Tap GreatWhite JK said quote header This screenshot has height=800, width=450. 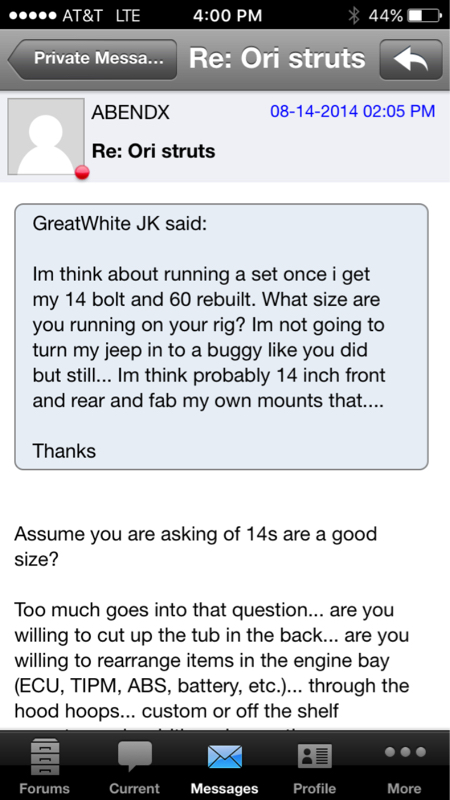tap(119, 224)
